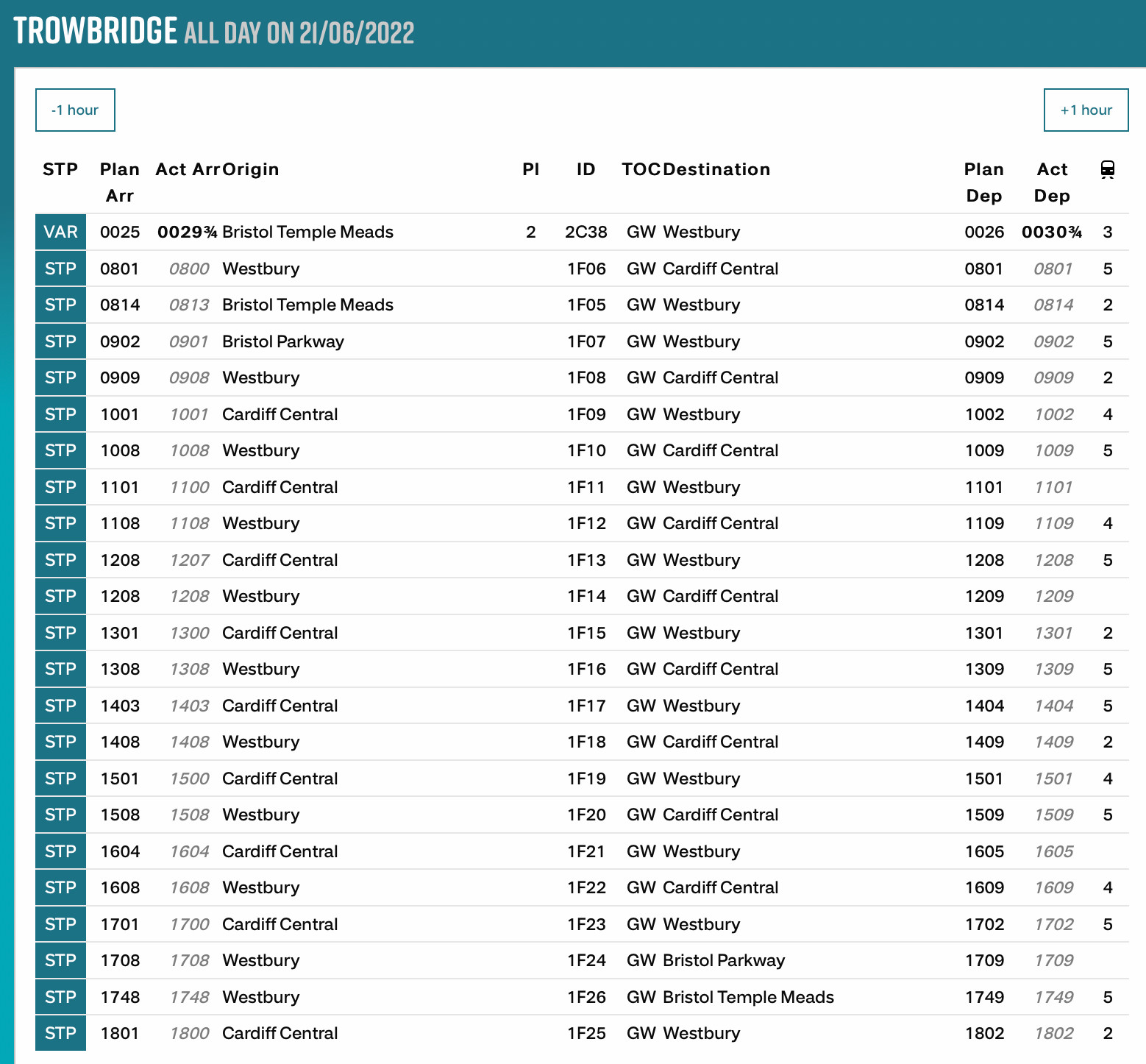Open train 1F09 details
The height and width of the screenshot is (1064, 1146).
(x=586, y=414)
